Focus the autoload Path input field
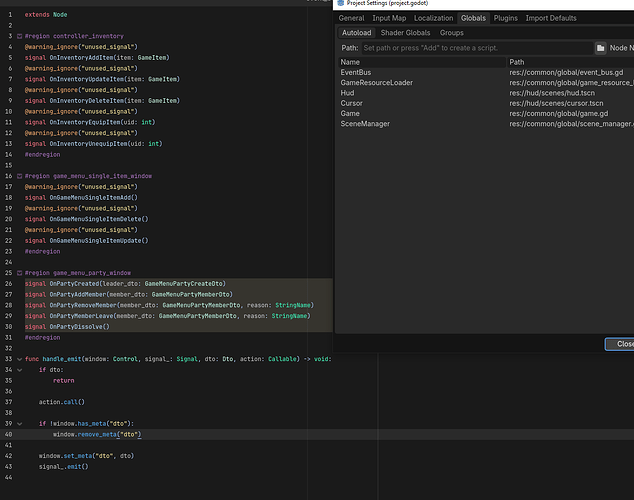The image size is (634, 500). pos(477,48)
